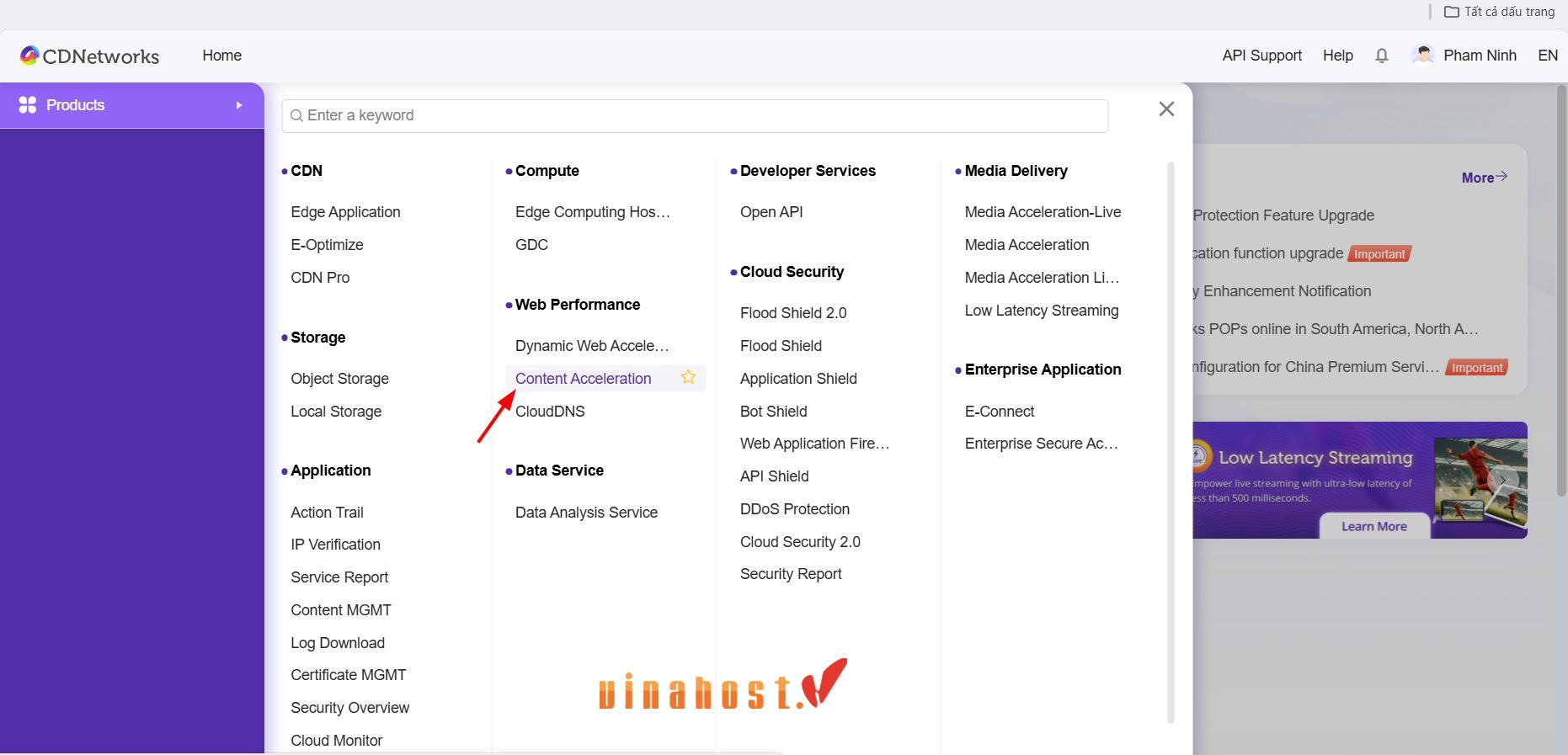Open Content Acceleration

point(583,379)
